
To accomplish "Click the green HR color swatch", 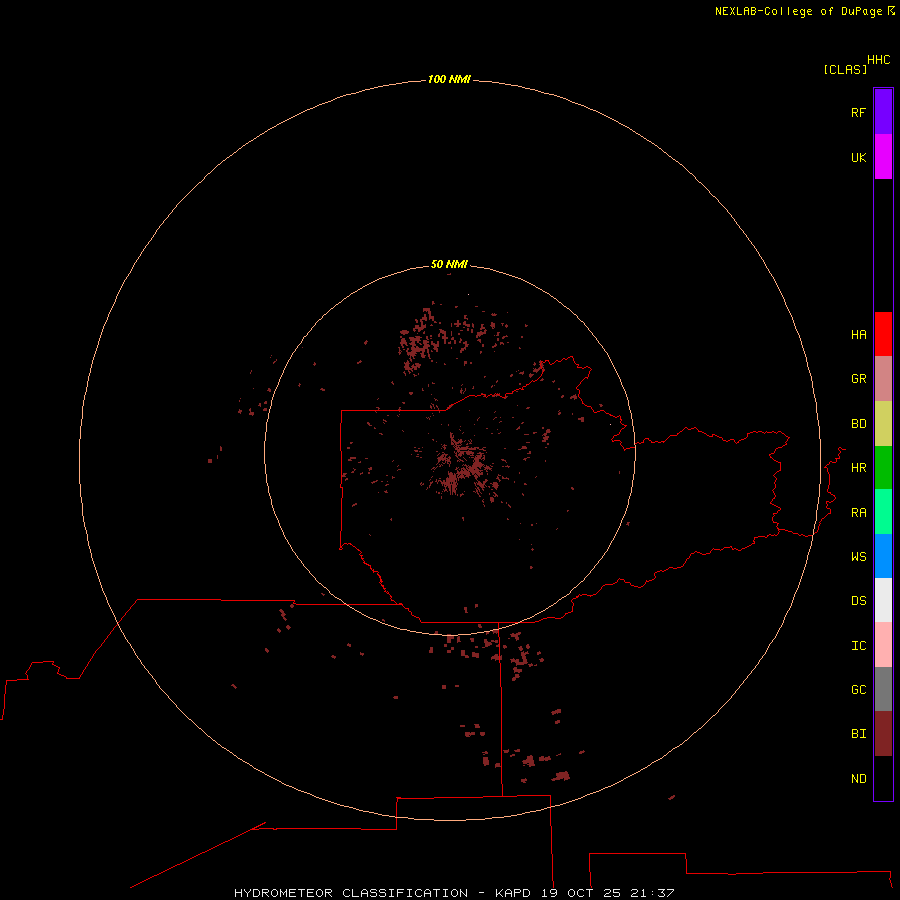I will coord(883,468).
